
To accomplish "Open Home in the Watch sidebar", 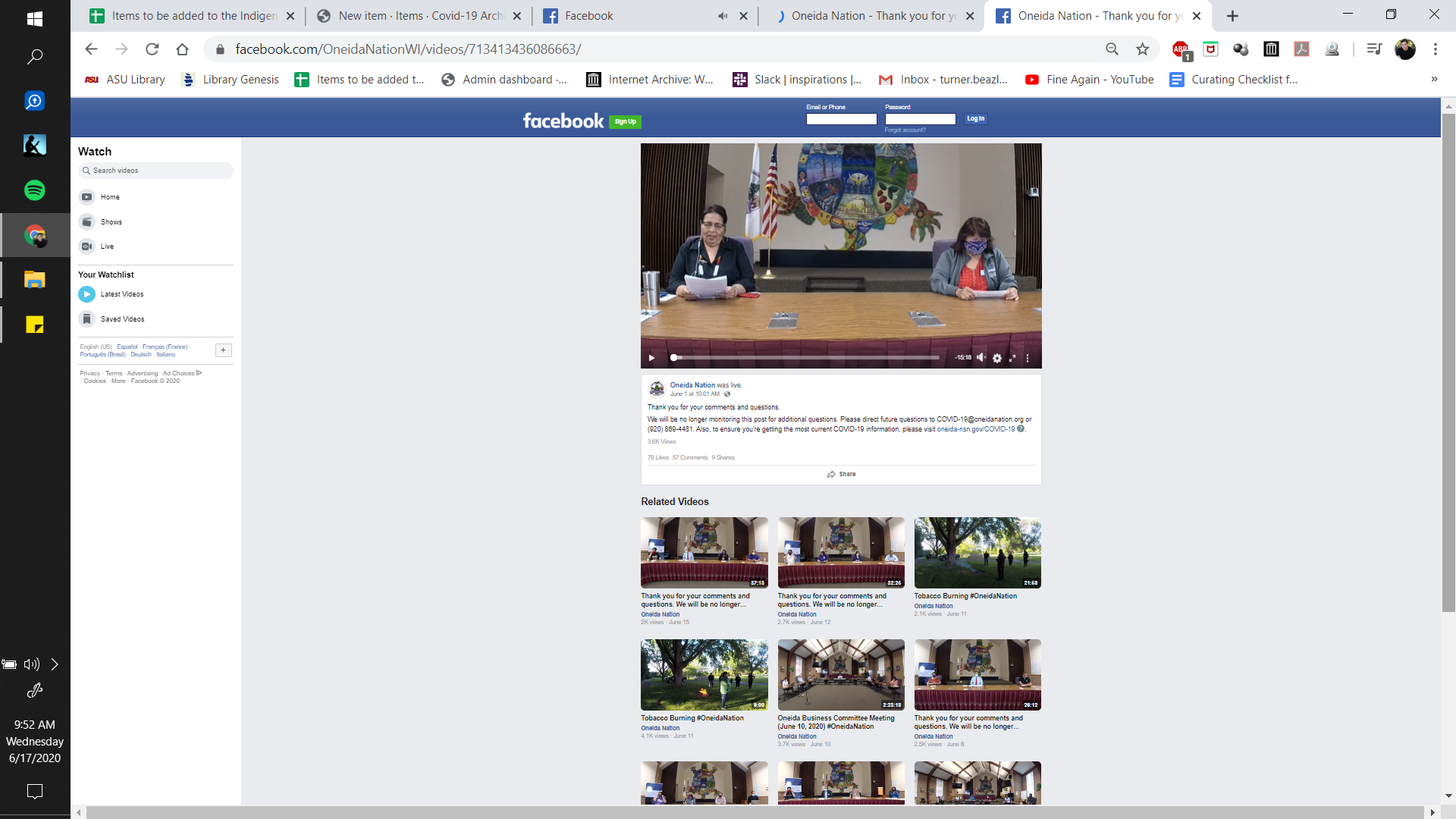I will click(x=110, y=197).
